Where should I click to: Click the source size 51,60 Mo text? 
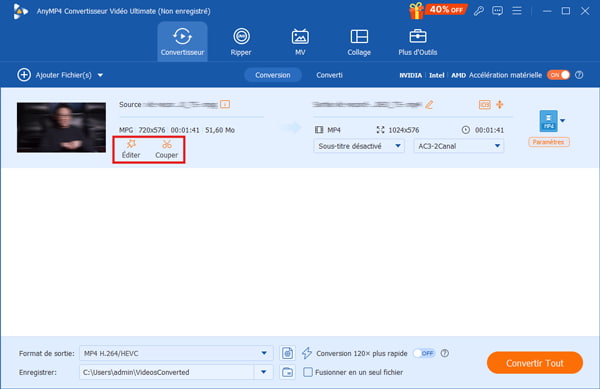[220, 130]
